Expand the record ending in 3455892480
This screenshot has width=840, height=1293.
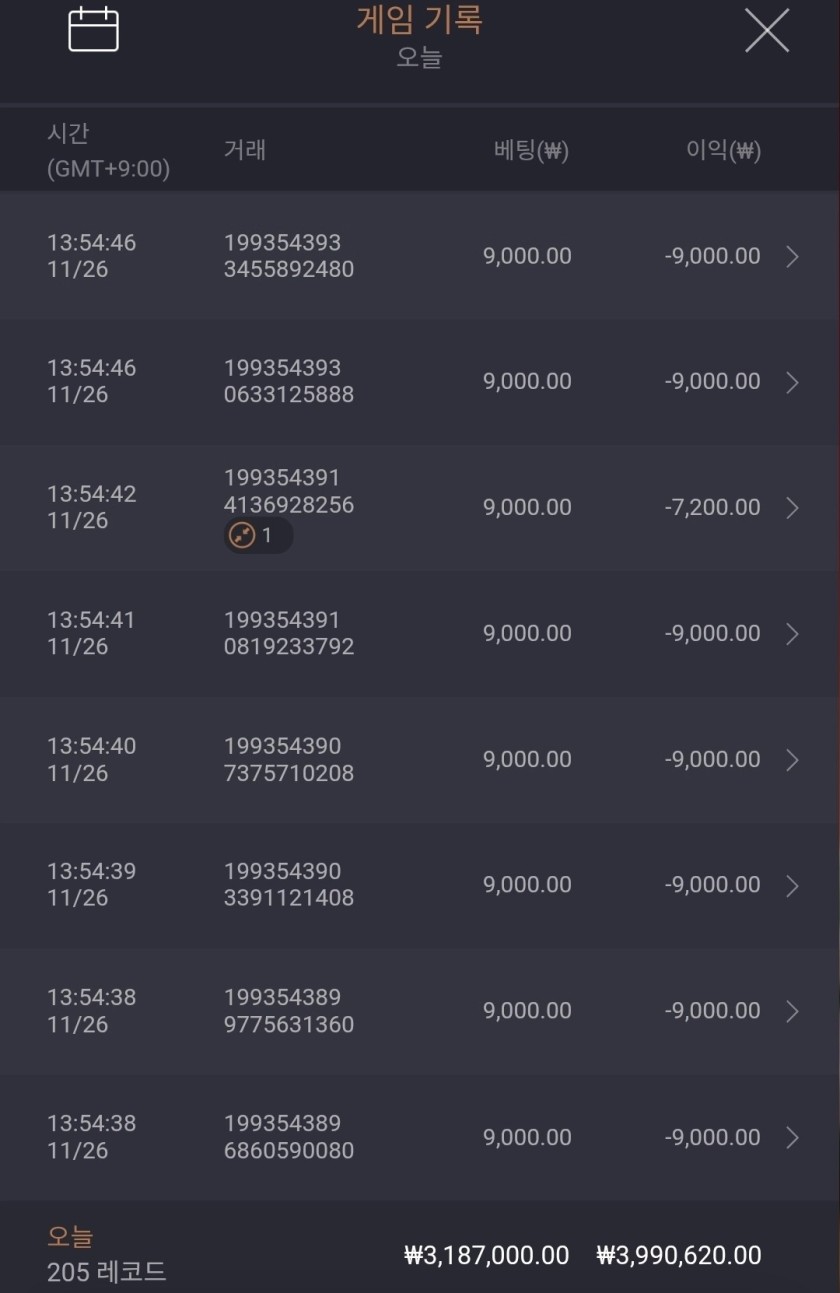793,257
